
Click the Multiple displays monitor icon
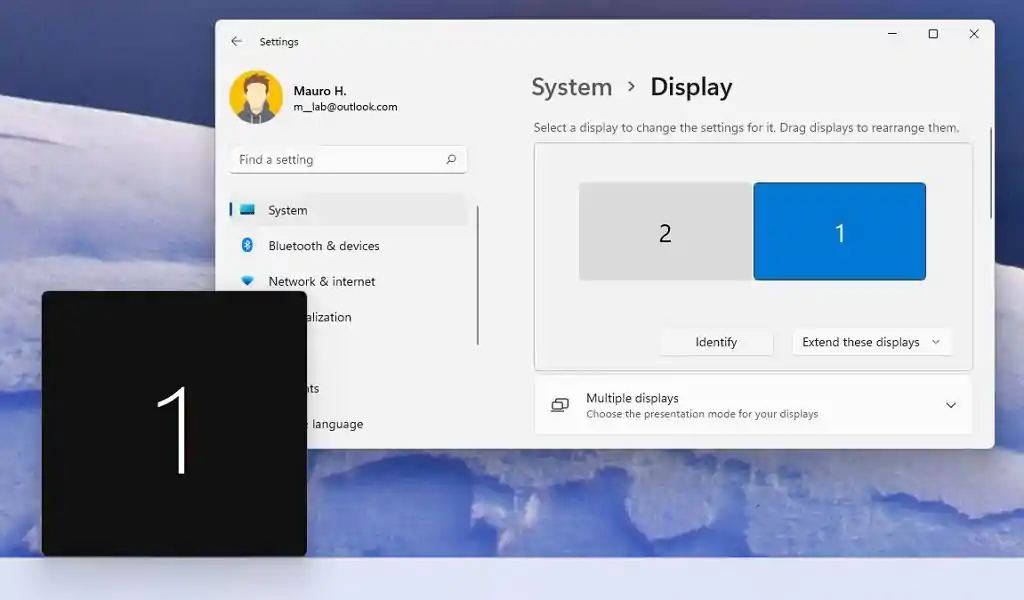point(560,405)
